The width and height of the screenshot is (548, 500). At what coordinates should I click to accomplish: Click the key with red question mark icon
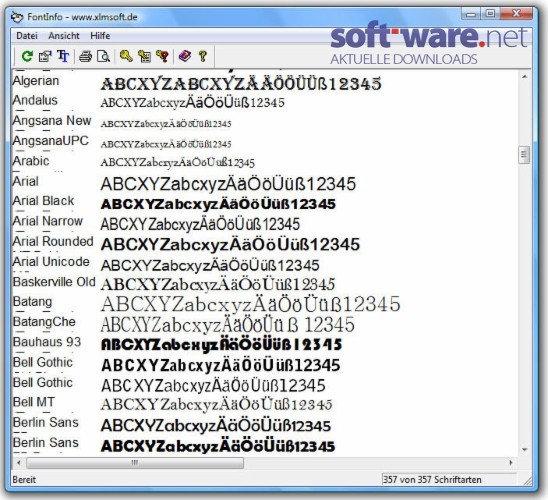point(163,56)
